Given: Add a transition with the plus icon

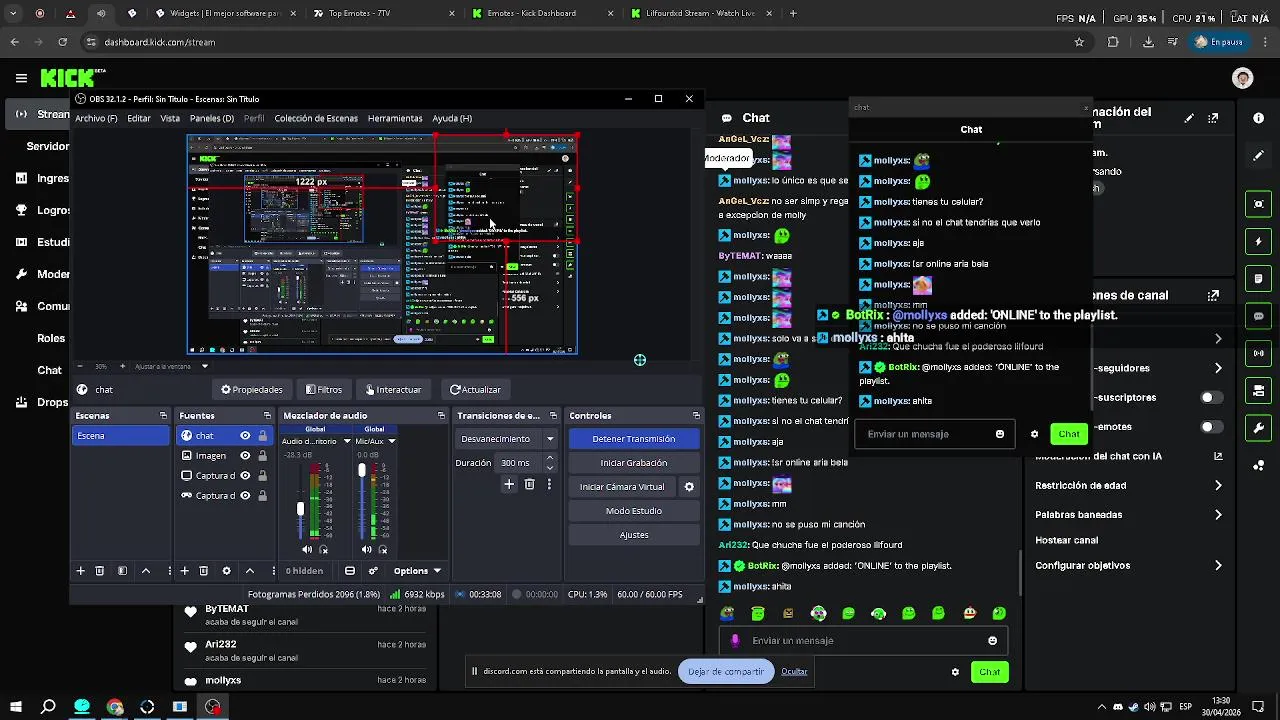Looking at the screenshot, I should (509, 484).
